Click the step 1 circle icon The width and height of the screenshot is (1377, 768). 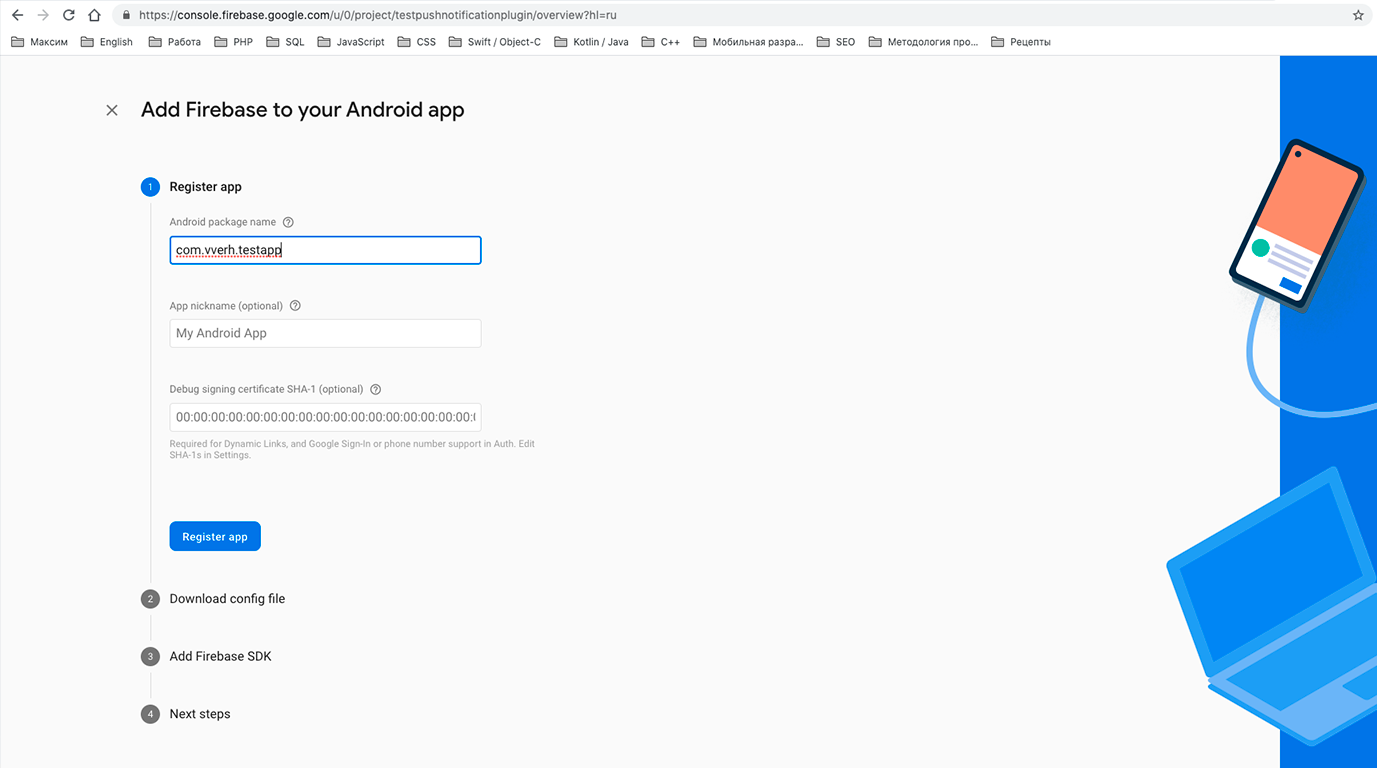[x=150, y=187]
